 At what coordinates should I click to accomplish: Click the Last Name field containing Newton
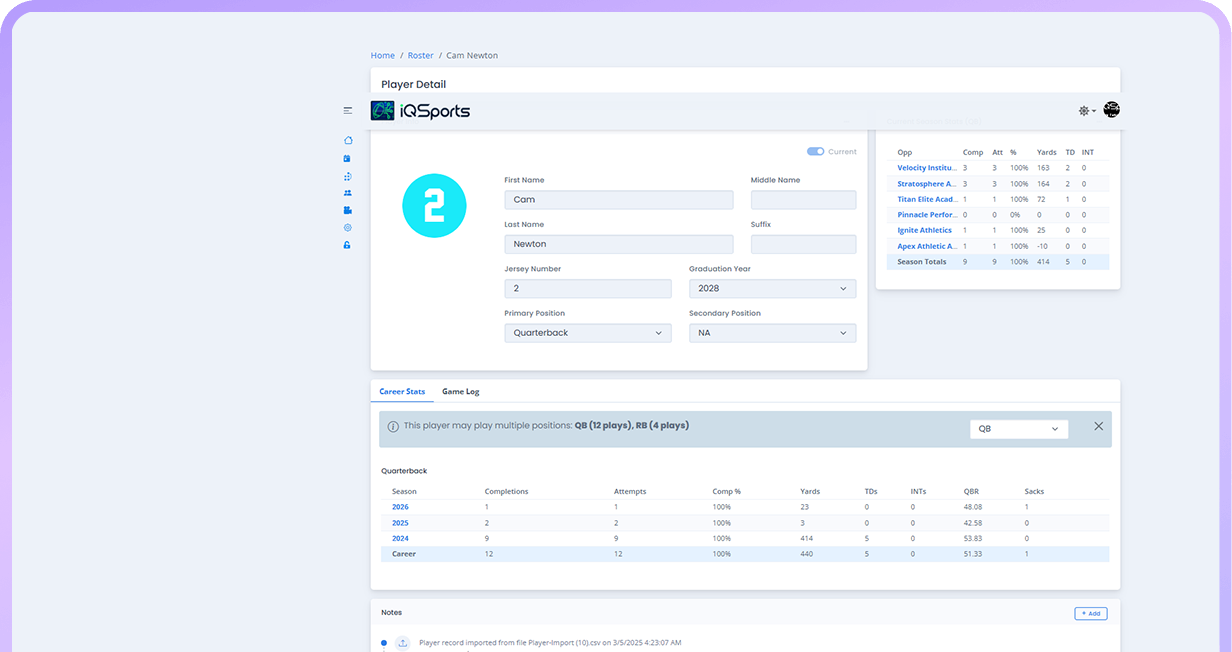(618, 244)
